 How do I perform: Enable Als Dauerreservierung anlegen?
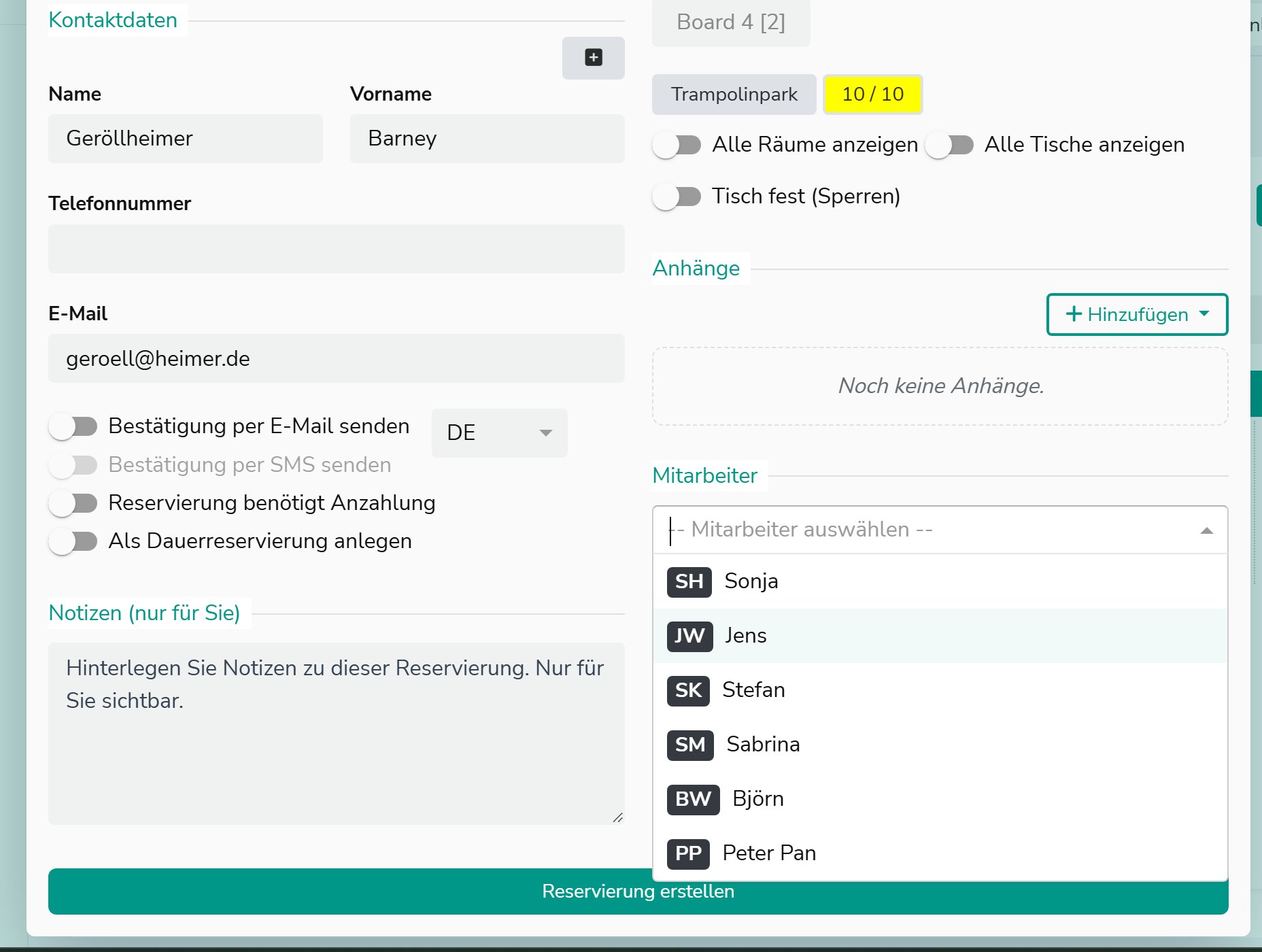click(x=73, y=541)
